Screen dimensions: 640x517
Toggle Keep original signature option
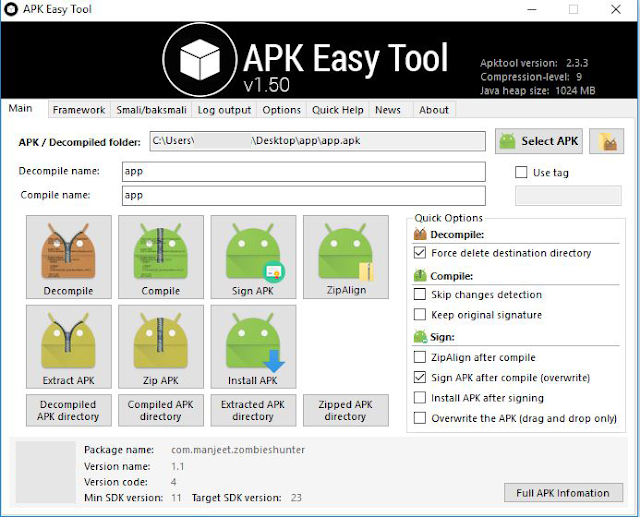coord(420,315)
